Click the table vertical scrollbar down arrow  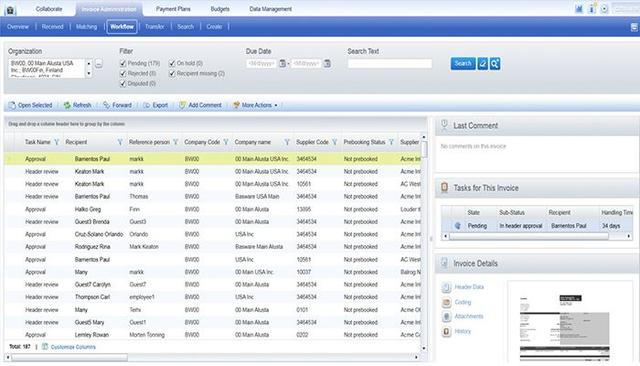point(424,348)
